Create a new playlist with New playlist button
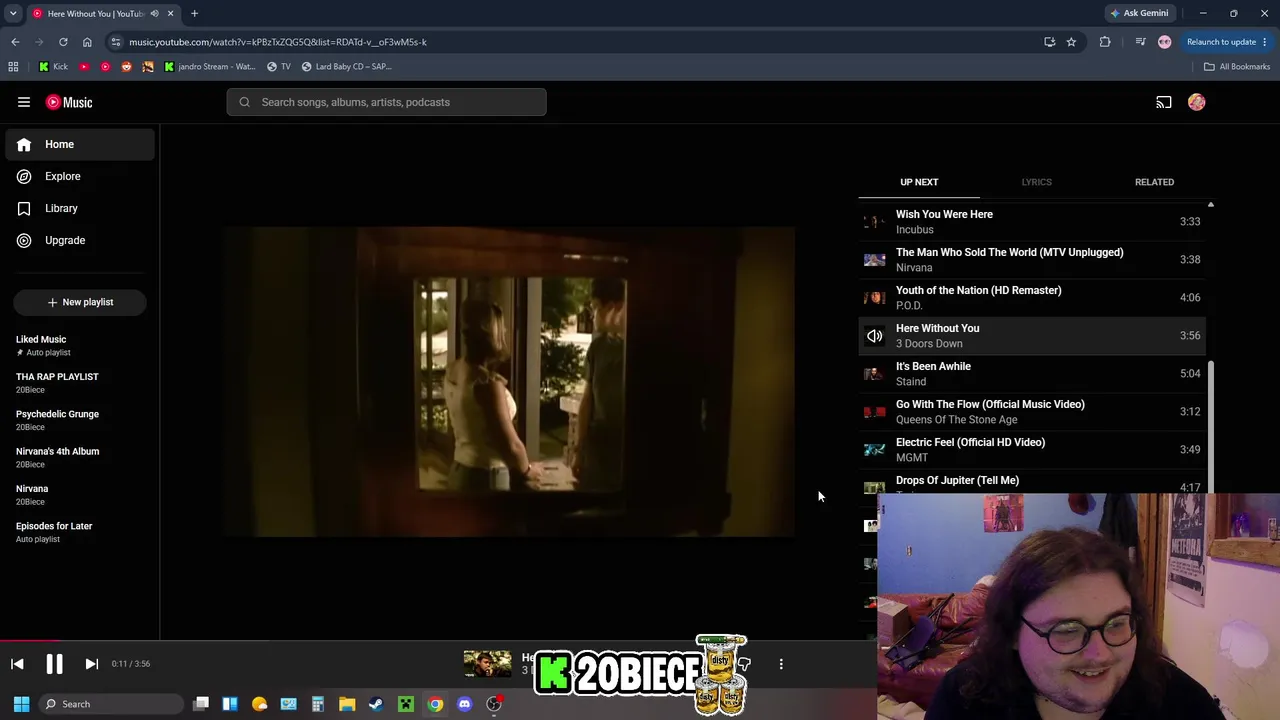The image size is (1280, 720). [x=80, y=302]
